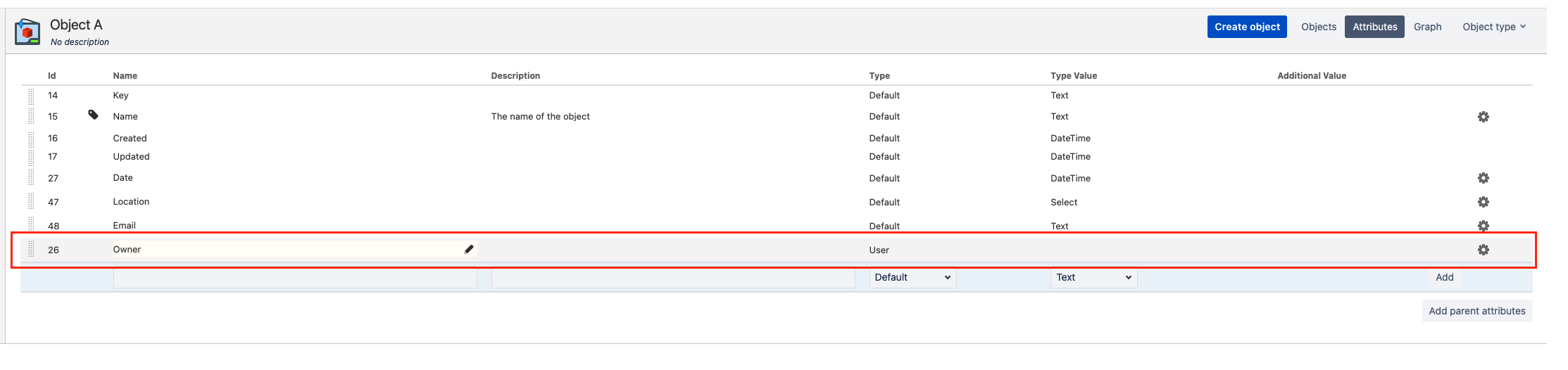Switch to the Graph tab
This screenshot has height=370, width=1568.
pyautogui.click(x=1427, y=27)
